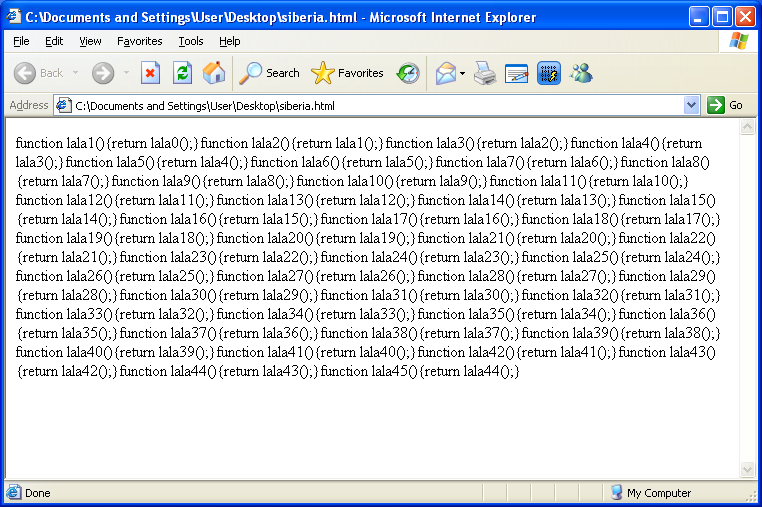762x507 pixels.
Task: Click the Edit page toolbar icon
Action: 516,73
